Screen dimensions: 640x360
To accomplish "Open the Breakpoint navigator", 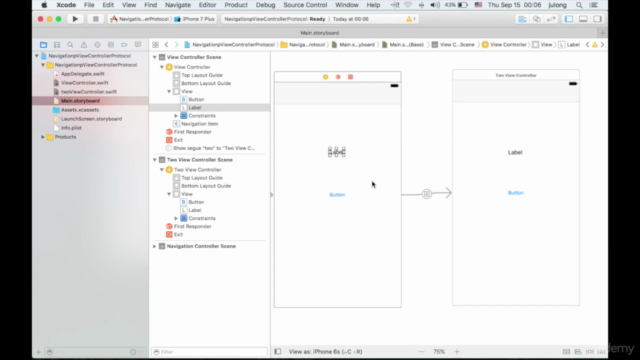I will point(124,44).
